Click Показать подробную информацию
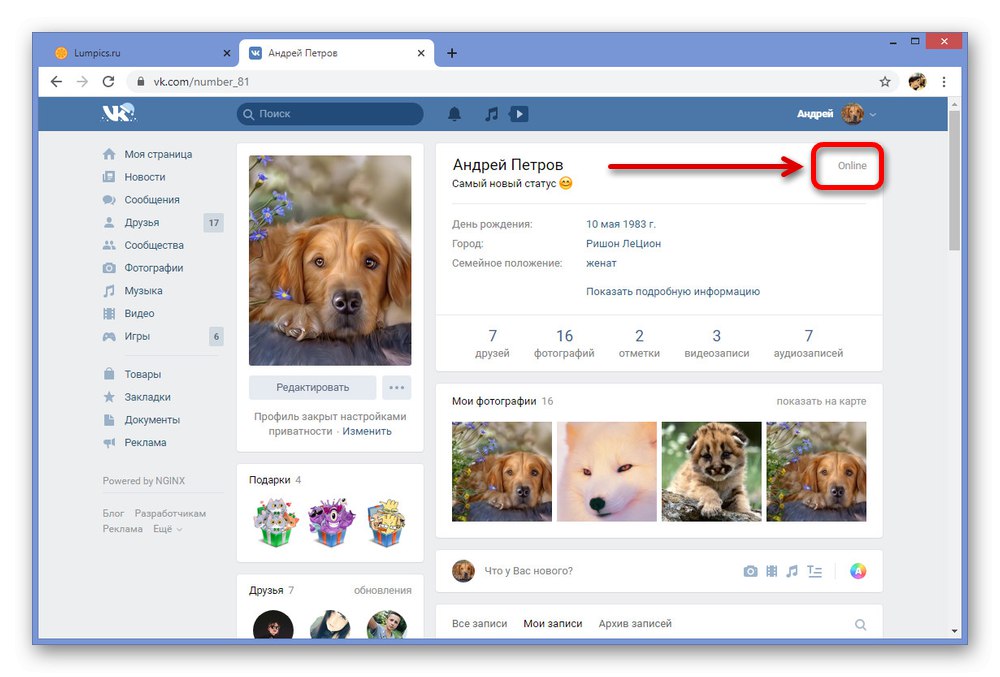The width and height of the screenshot is (1000, 677). (673, 291)
